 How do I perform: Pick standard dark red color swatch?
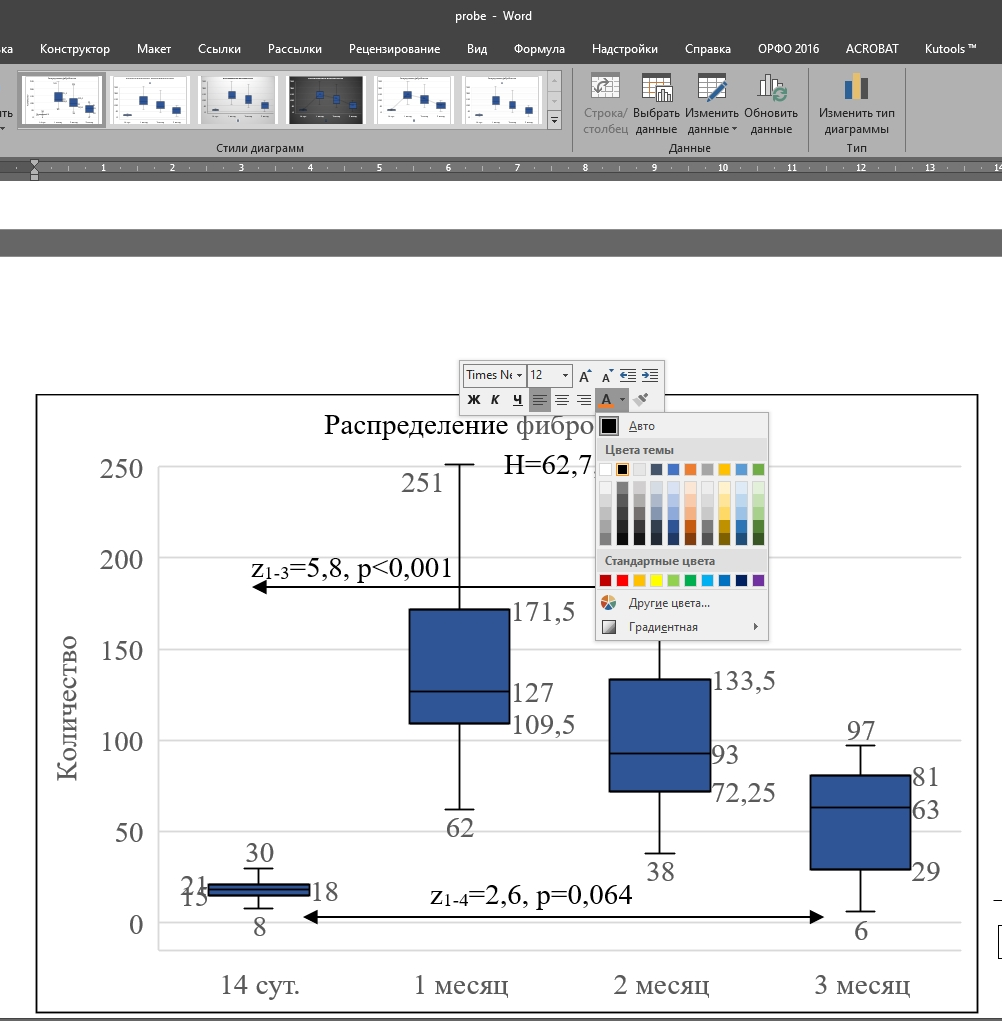pyautogui.click(x=605, y=580)
